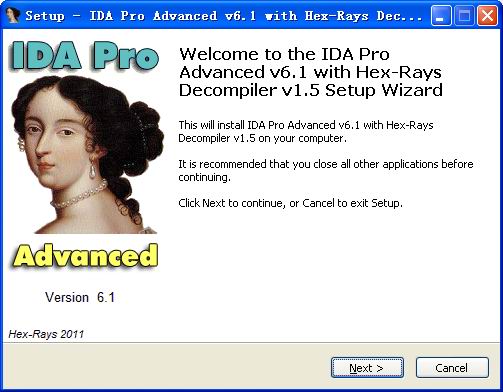Image resolution: width=503 pixels, height=392 pixels.
Task: Click 'This will install IDA Pro Advanced' paragraph
Action: pos(306,131)
